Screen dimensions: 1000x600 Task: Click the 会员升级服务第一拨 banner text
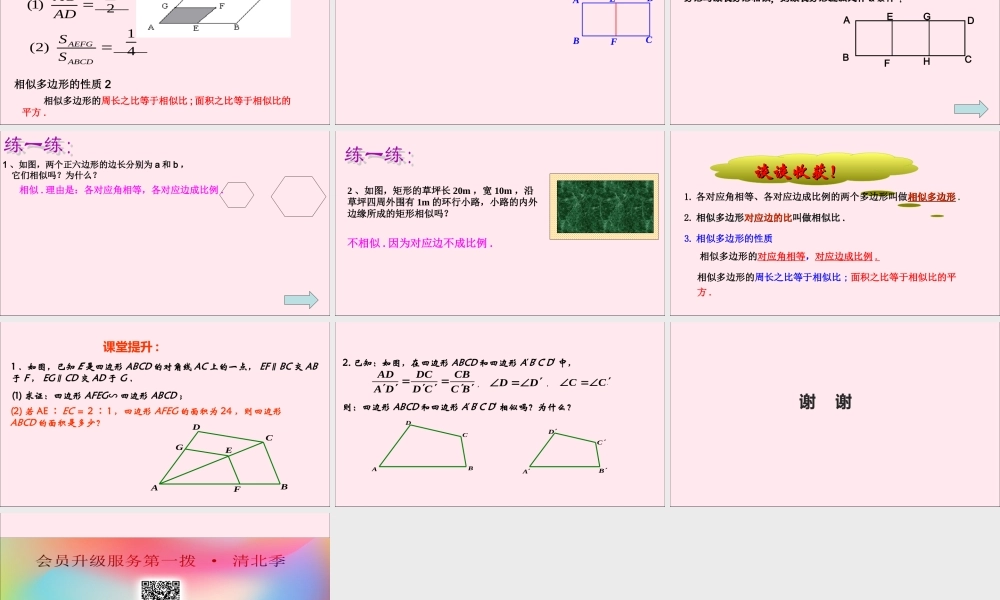(x=160, y=561)
